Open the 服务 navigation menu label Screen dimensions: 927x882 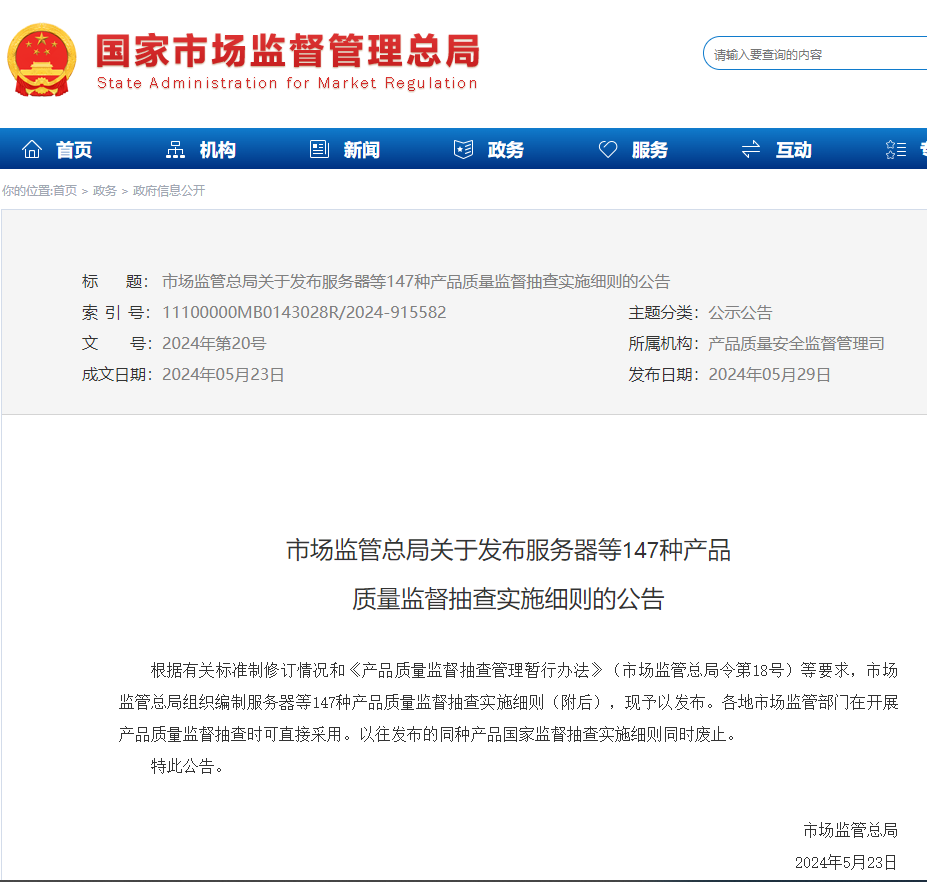649,150
